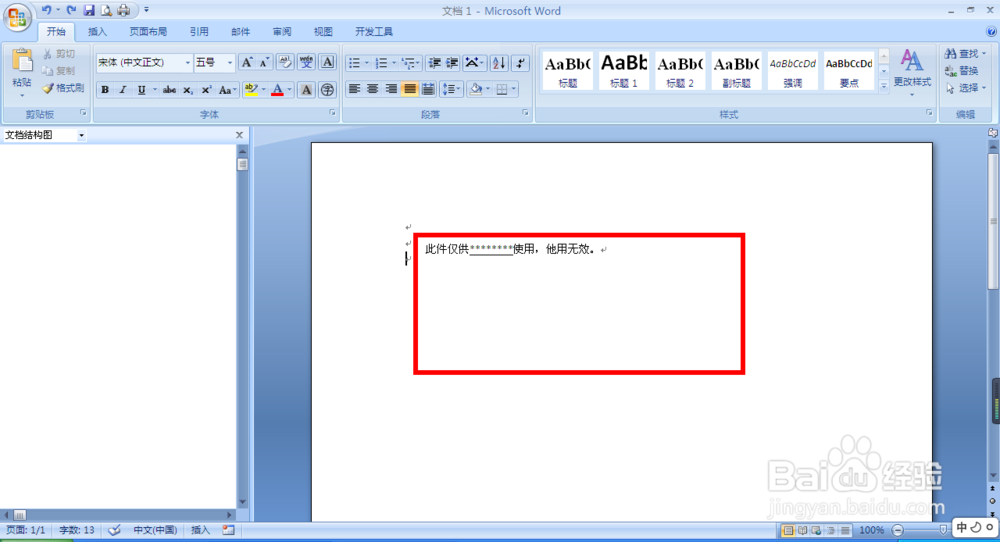Increase paragraph indent
The width and height of the screenshot is (1000, 542).
(452, 62)
